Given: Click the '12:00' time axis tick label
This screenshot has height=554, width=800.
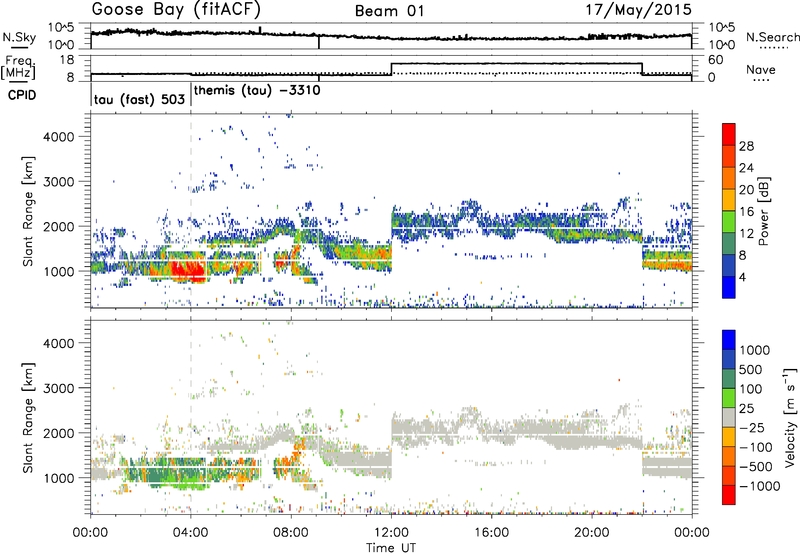Looking at the screenshot, I should [391, 533].
